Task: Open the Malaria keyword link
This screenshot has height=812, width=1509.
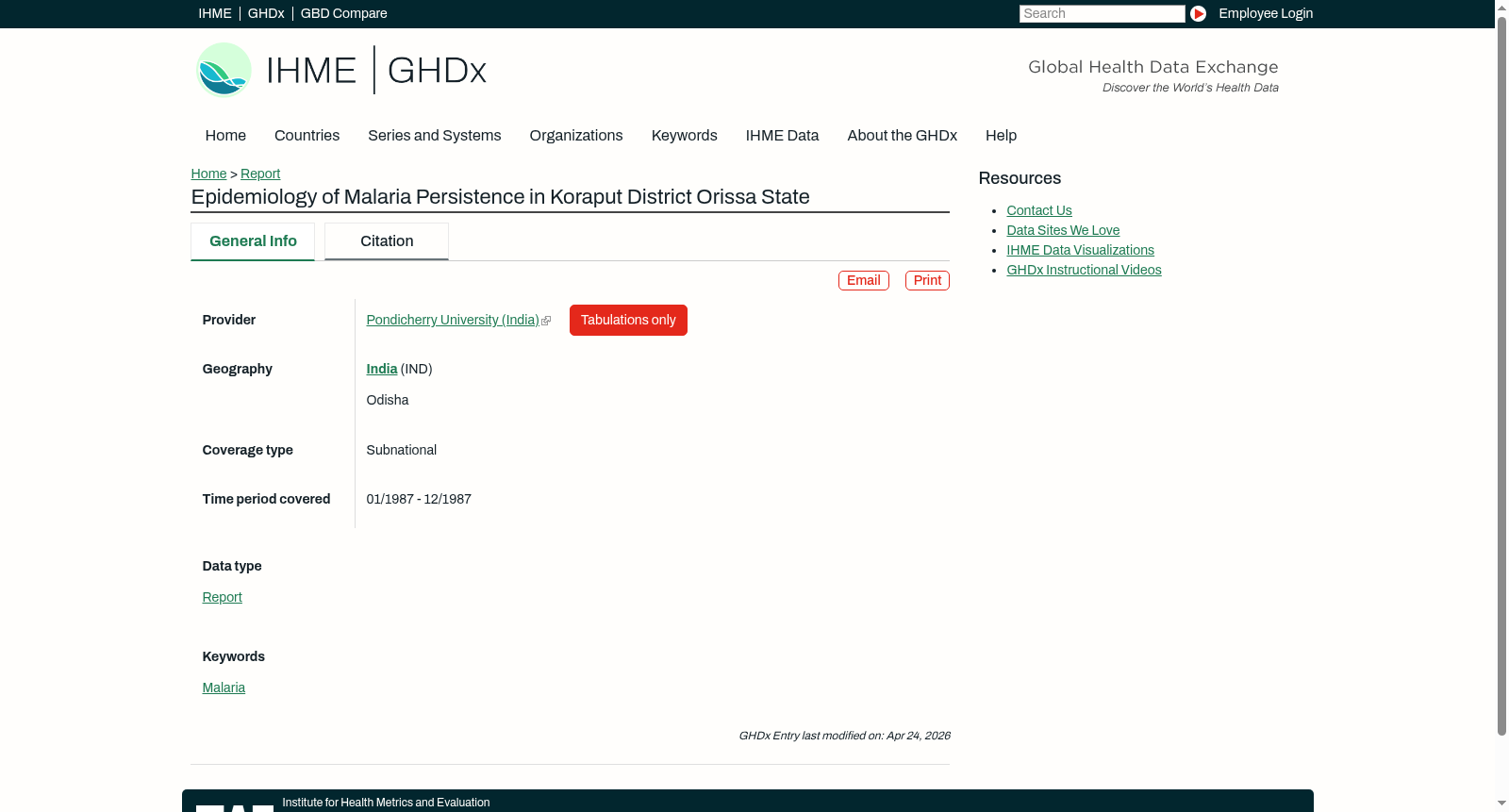Action: (x=224, y=688)
